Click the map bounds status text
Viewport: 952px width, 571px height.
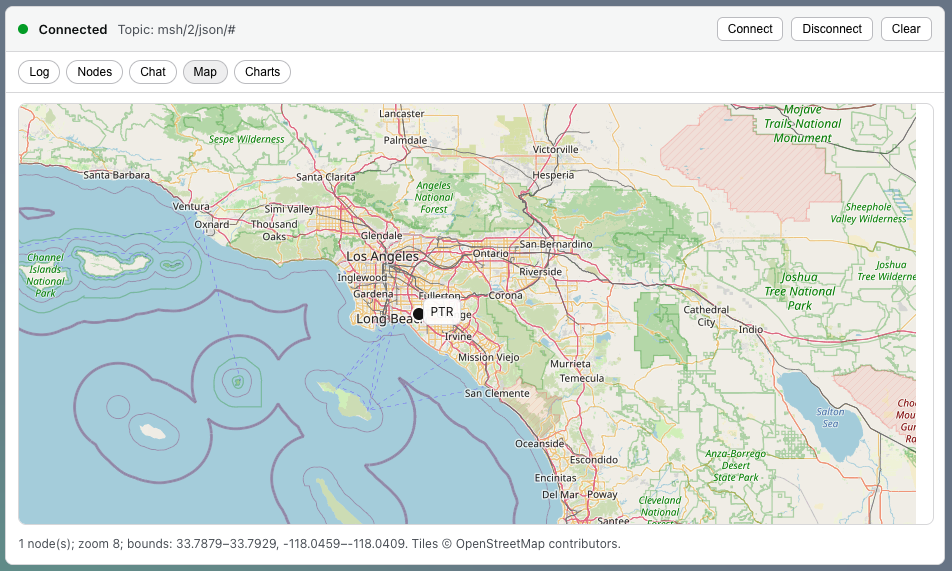[x=319, y=544]
